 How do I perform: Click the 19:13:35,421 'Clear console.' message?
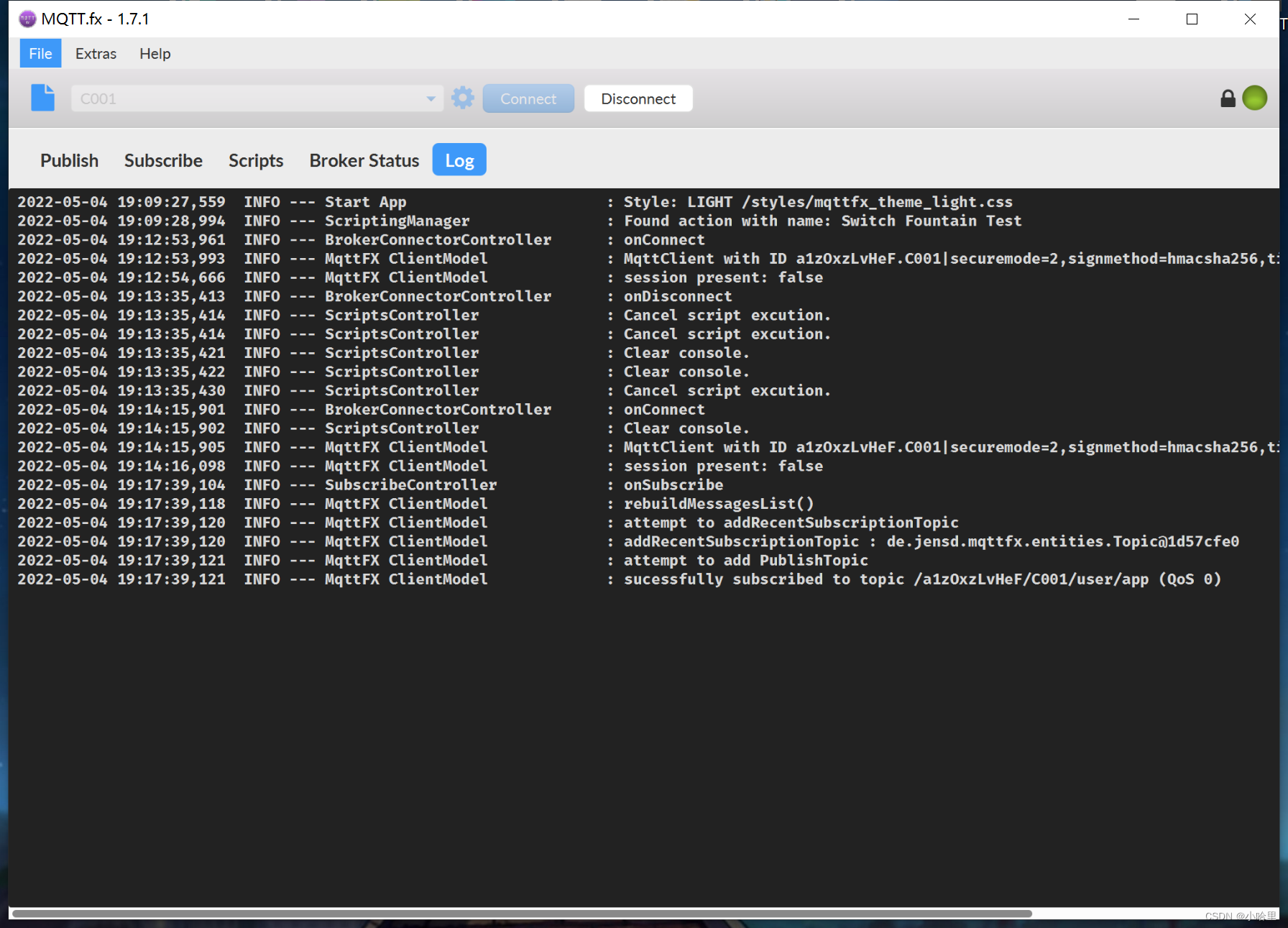(x=686, y=353)
